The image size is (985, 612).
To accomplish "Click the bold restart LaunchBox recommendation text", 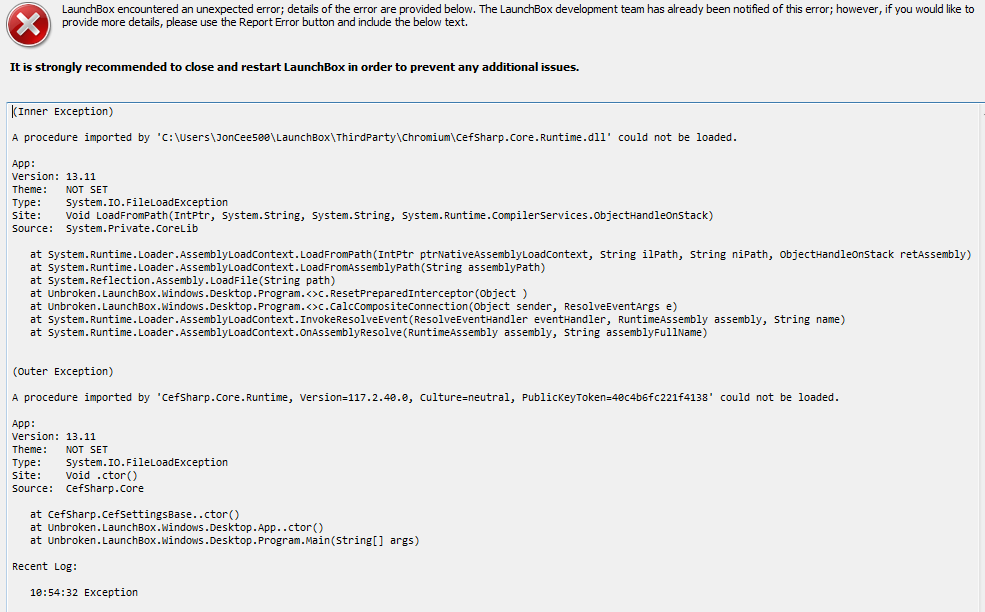I will pos(295,67).
